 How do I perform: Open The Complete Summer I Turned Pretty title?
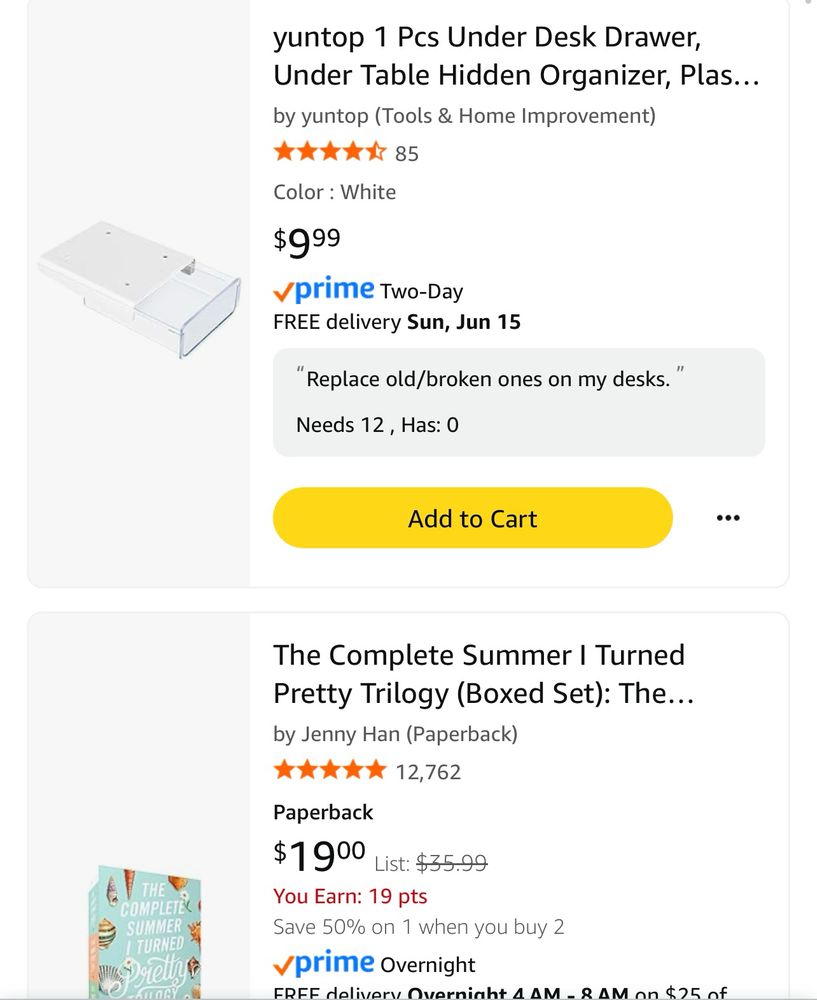[483, 674]
